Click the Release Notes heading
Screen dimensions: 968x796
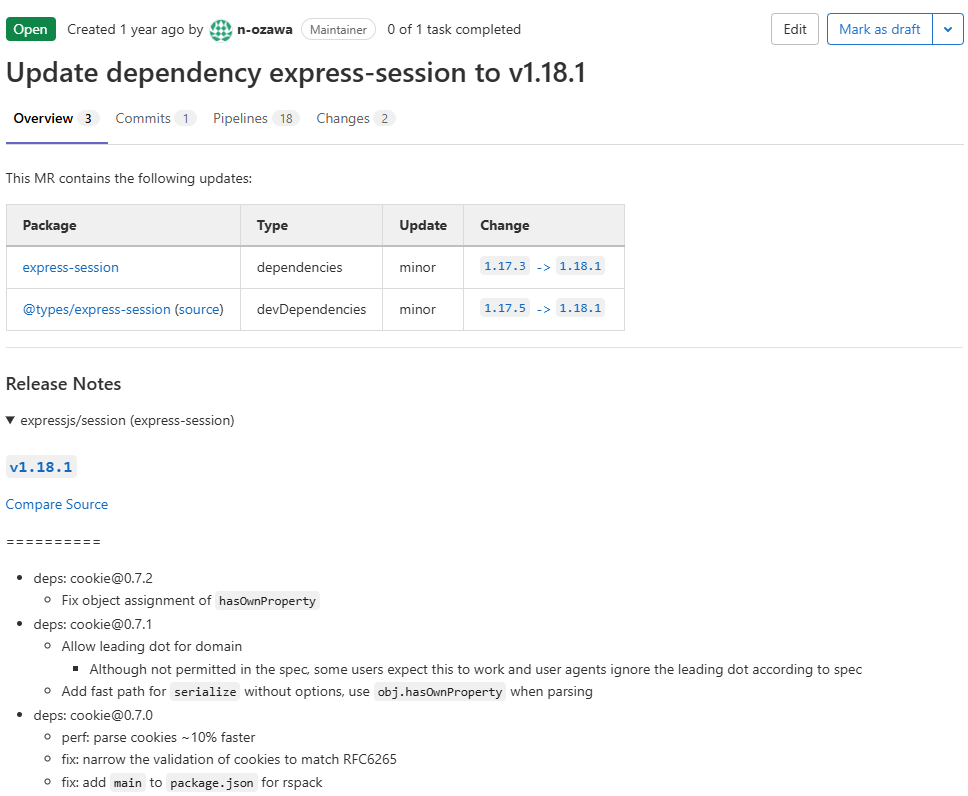pos(64,384)
